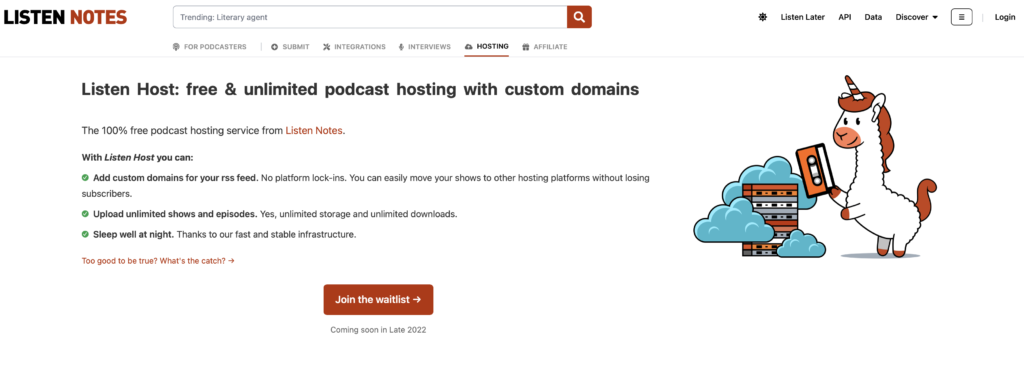This screenshot has height=380, width=1024.
Task: Click the green check beside Upload unlimited
Action: (85, 214)
